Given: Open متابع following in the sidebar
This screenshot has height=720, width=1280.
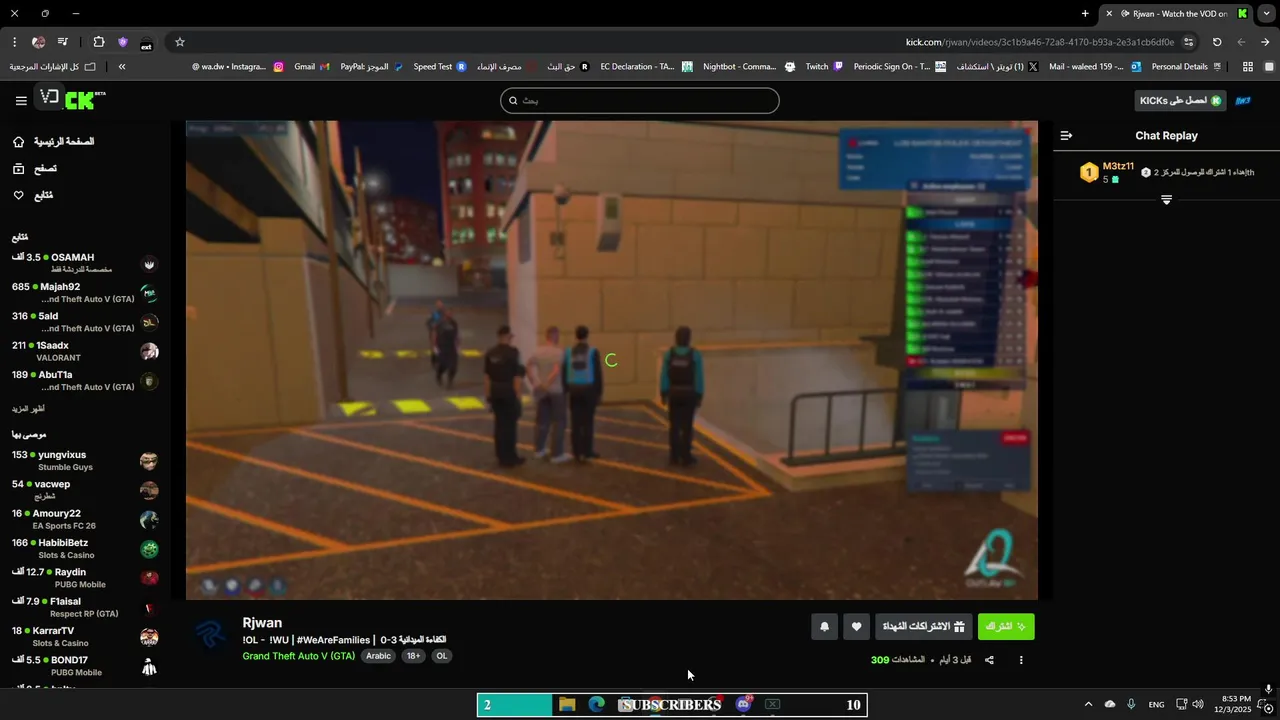Looking at the screenshot, I should point(33,195).
